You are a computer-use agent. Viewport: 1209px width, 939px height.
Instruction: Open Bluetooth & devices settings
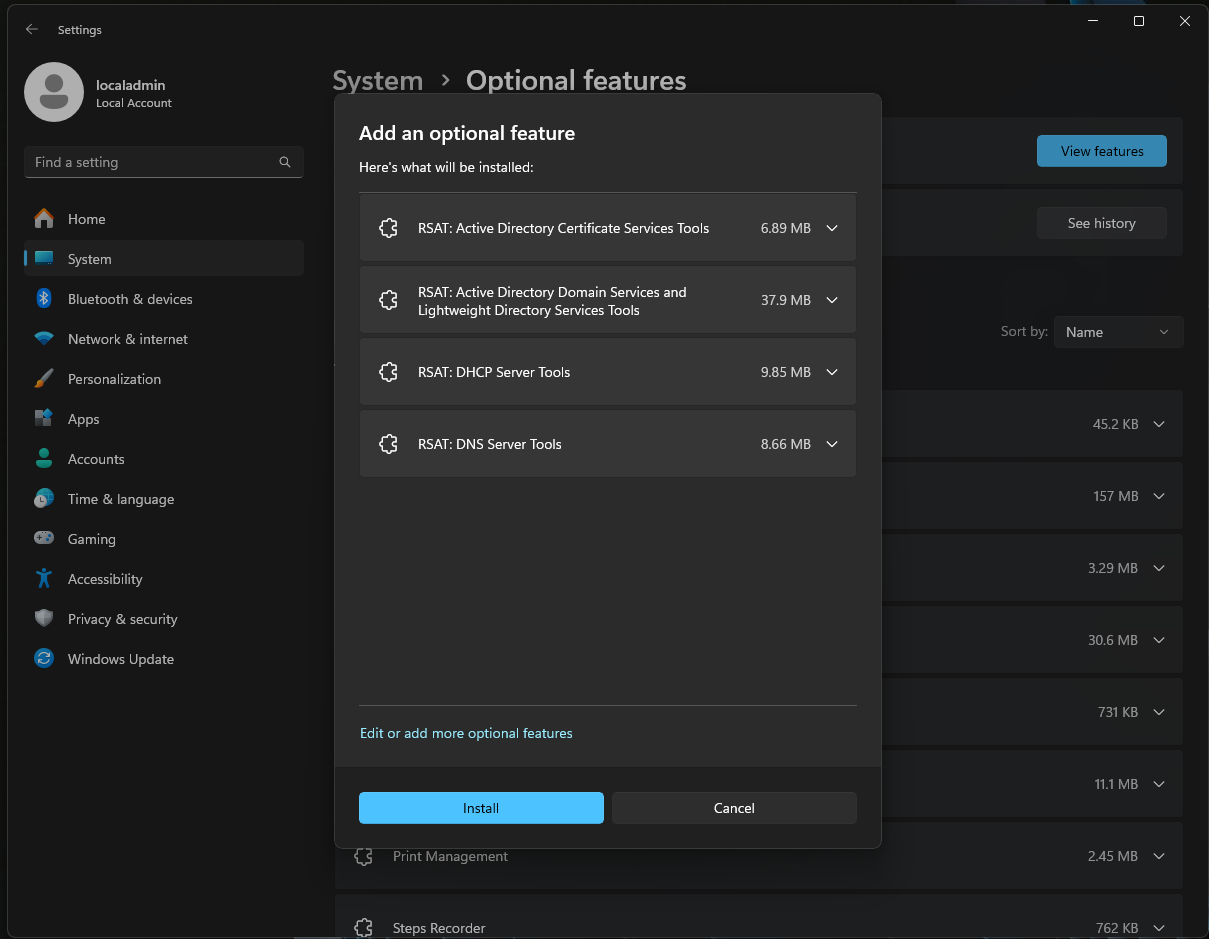pyautogui.click(x=129, y=299)
